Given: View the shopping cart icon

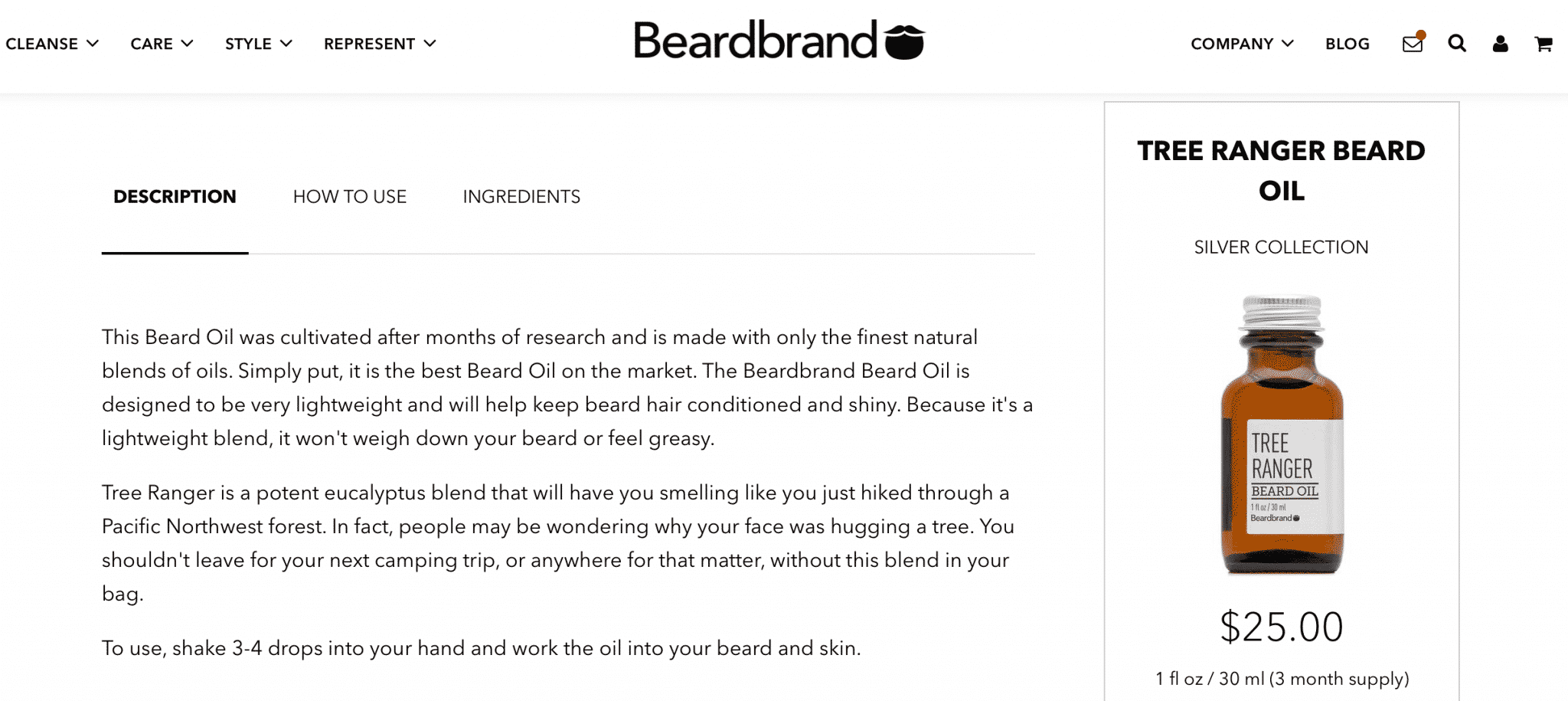Looking at the screenshot, I should click(x=1543, y=44).
